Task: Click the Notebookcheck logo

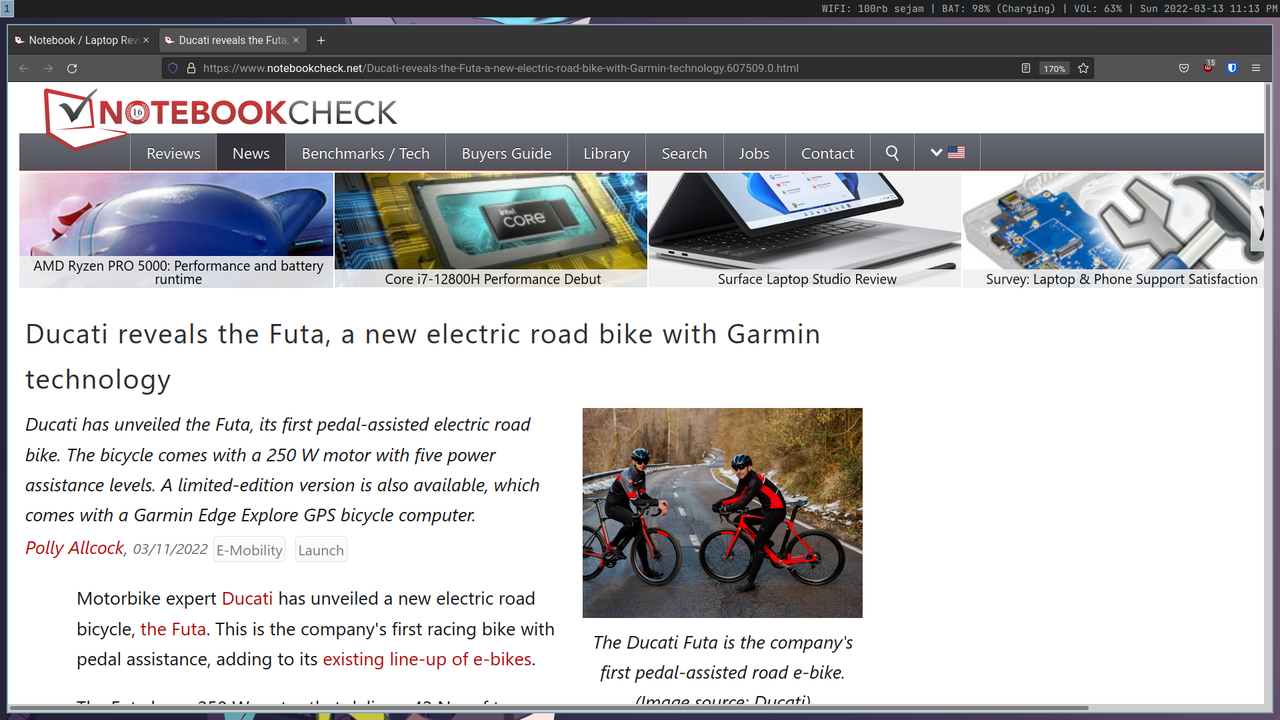Action: pos(220,116)
